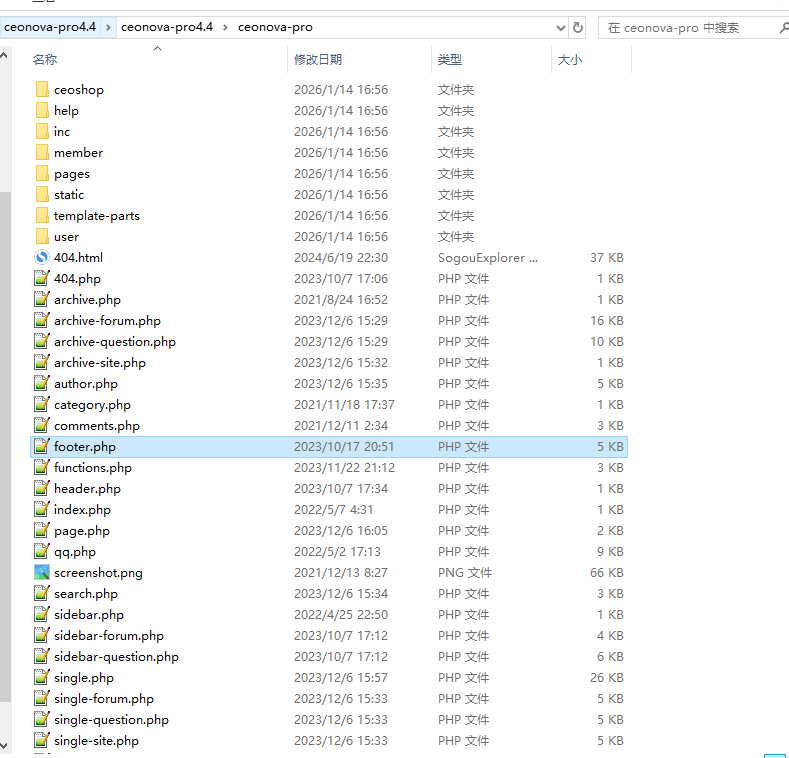
Task: Sort by 类型 column header
Action: click(x=491, y=59)
